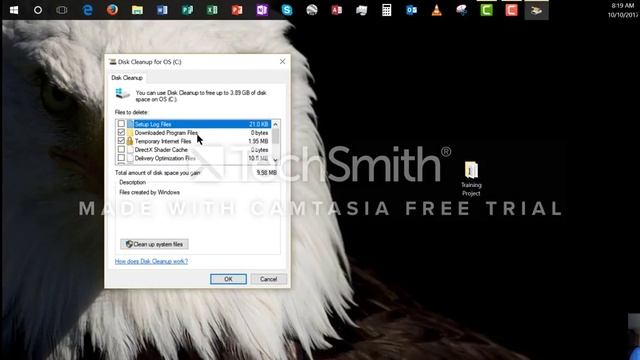
Task: Check the DirectX Shader Cache checkbox
Action: point(121,149)
